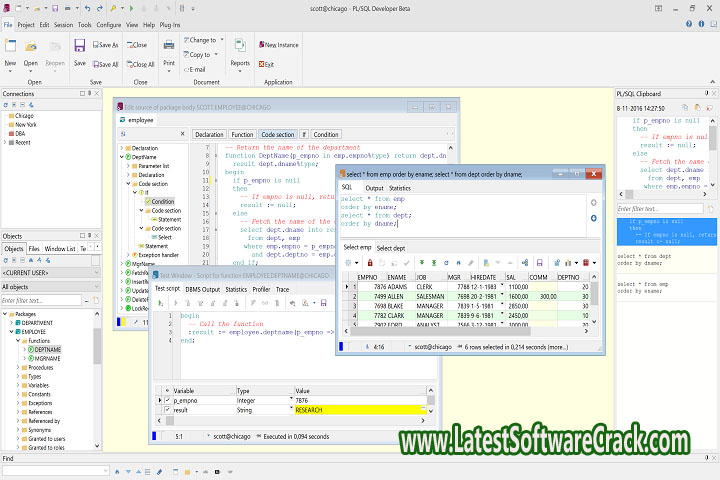Click the New document ribbon icon
Image resolution: width=720 pixels, height=480 pixels.
coord(10,46)
